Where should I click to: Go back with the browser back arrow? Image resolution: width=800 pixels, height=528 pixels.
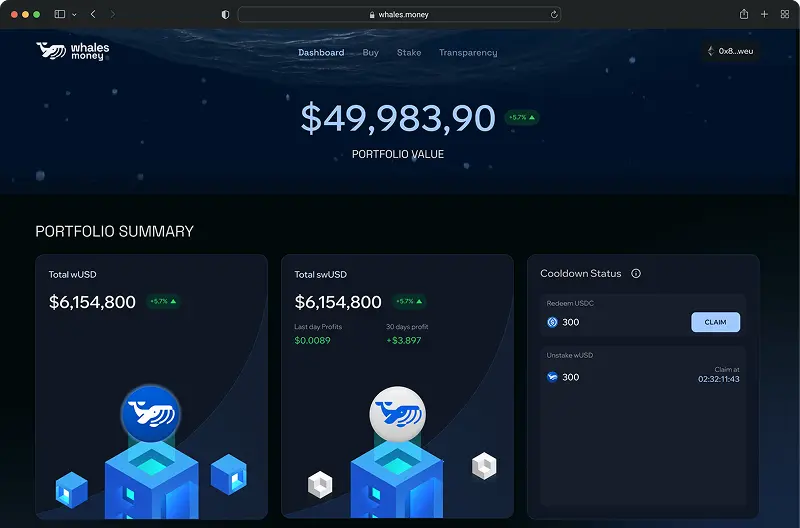[93, 14]
